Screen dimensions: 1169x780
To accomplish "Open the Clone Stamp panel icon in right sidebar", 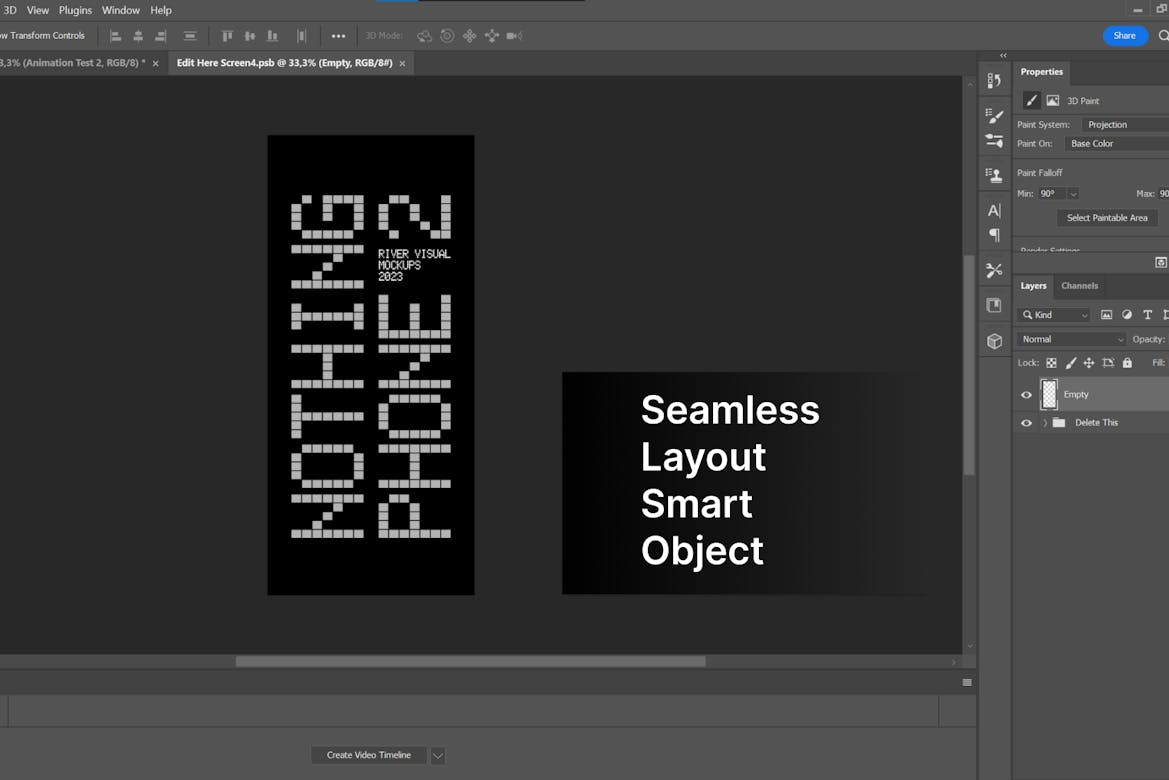I will coord(994,174).
